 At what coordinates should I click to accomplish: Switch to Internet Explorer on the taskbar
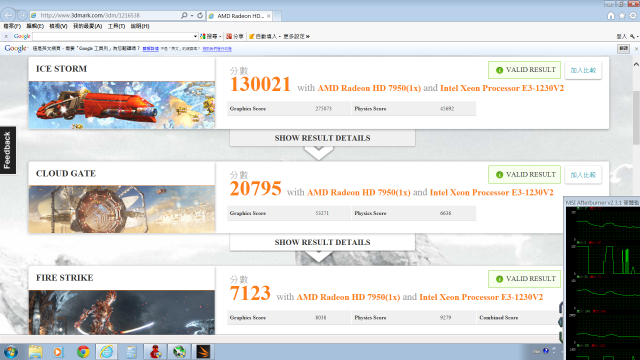click(x=107, y=351)
